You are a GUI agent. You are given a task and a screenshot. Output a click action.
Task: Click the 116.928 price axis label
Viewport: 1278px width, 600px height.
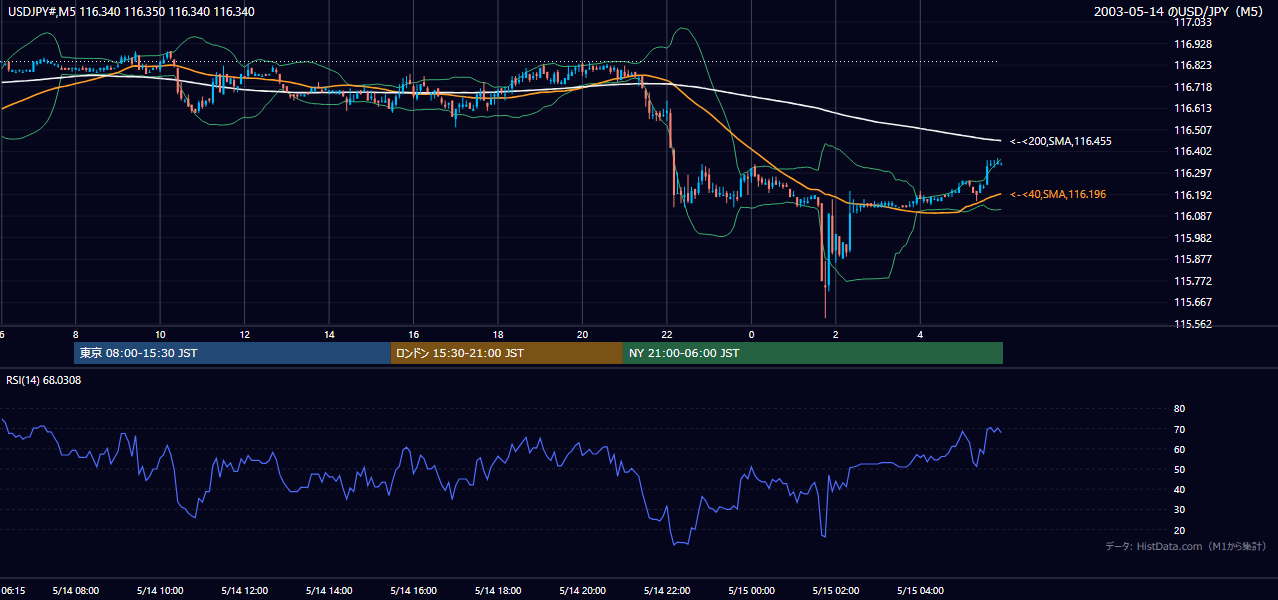pos(1191,44)
